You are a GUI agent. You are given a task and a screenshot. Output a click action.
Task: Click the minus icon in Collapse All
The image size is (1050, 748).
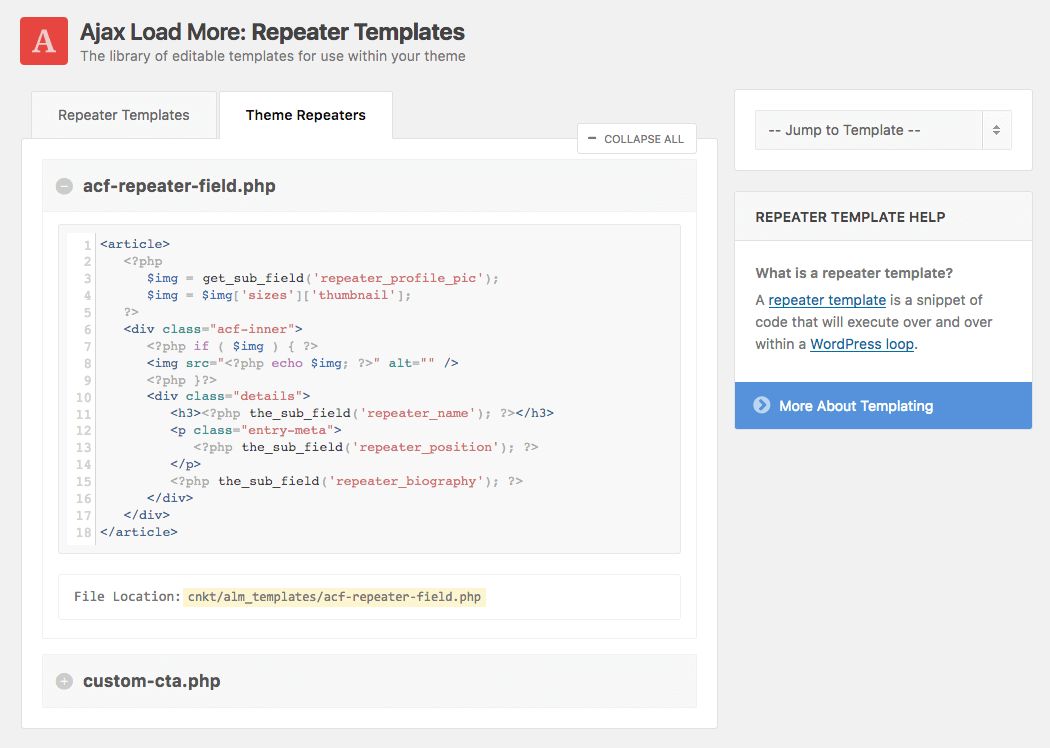coord(591,139)
